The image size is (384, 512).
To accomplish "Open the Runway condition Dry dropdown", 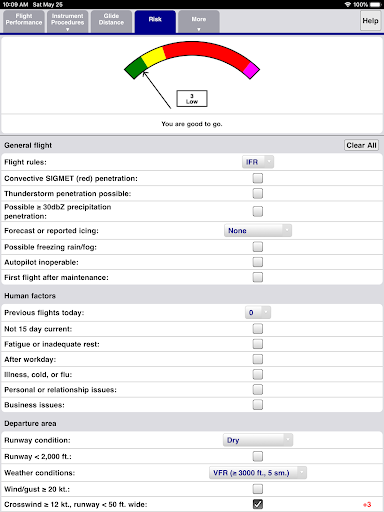I will coord(258,440).
